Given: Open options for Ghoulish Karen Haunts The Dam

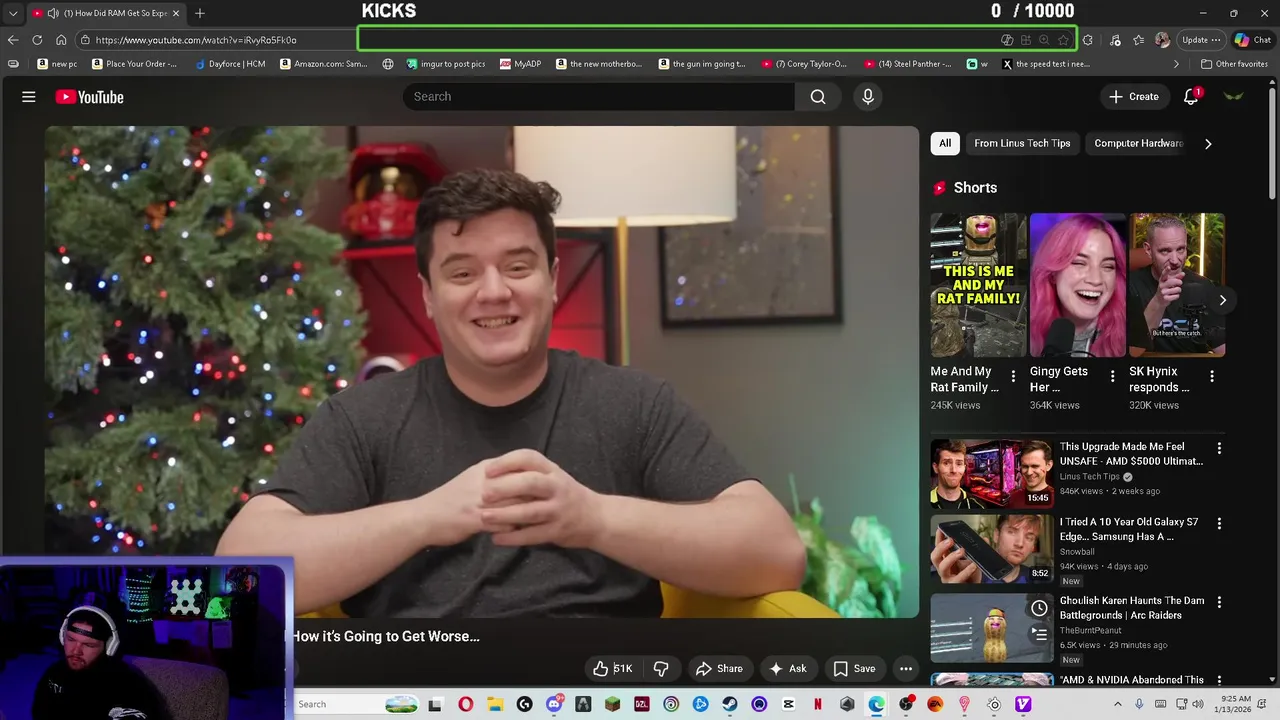Looking at the screenshot, I should [1219, 602].
